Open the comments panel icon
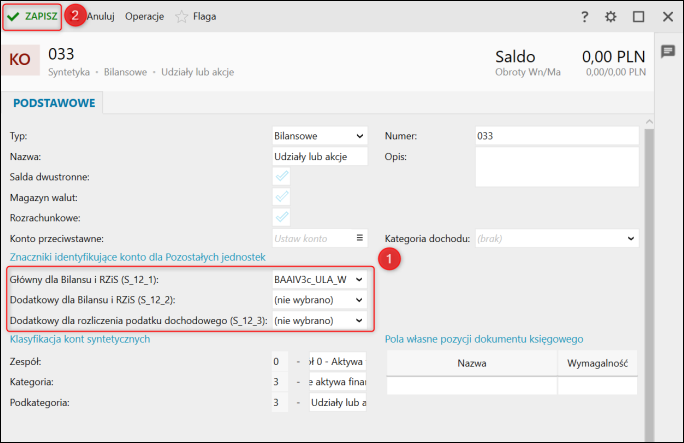684x443 pixels. 668,51
